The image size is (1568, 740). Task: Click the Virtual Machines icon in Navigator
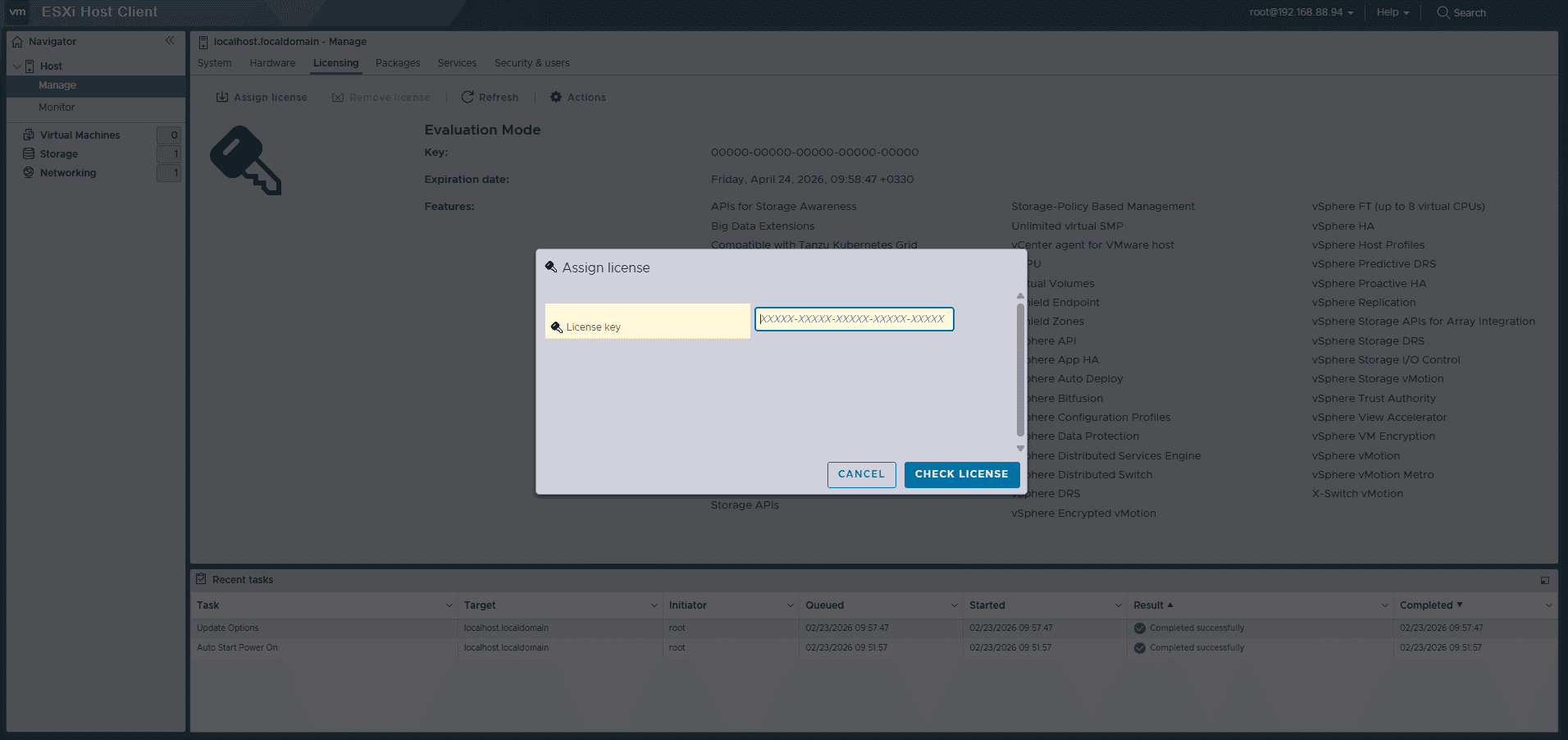click(29, 135)
